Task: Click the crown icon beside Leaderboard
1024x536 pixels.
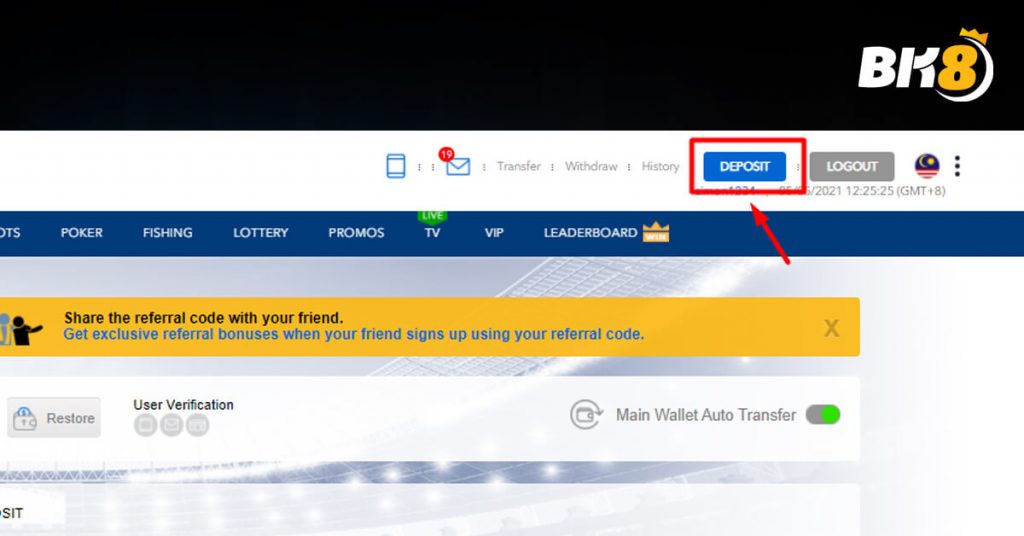Action: [x=656, y=232]
